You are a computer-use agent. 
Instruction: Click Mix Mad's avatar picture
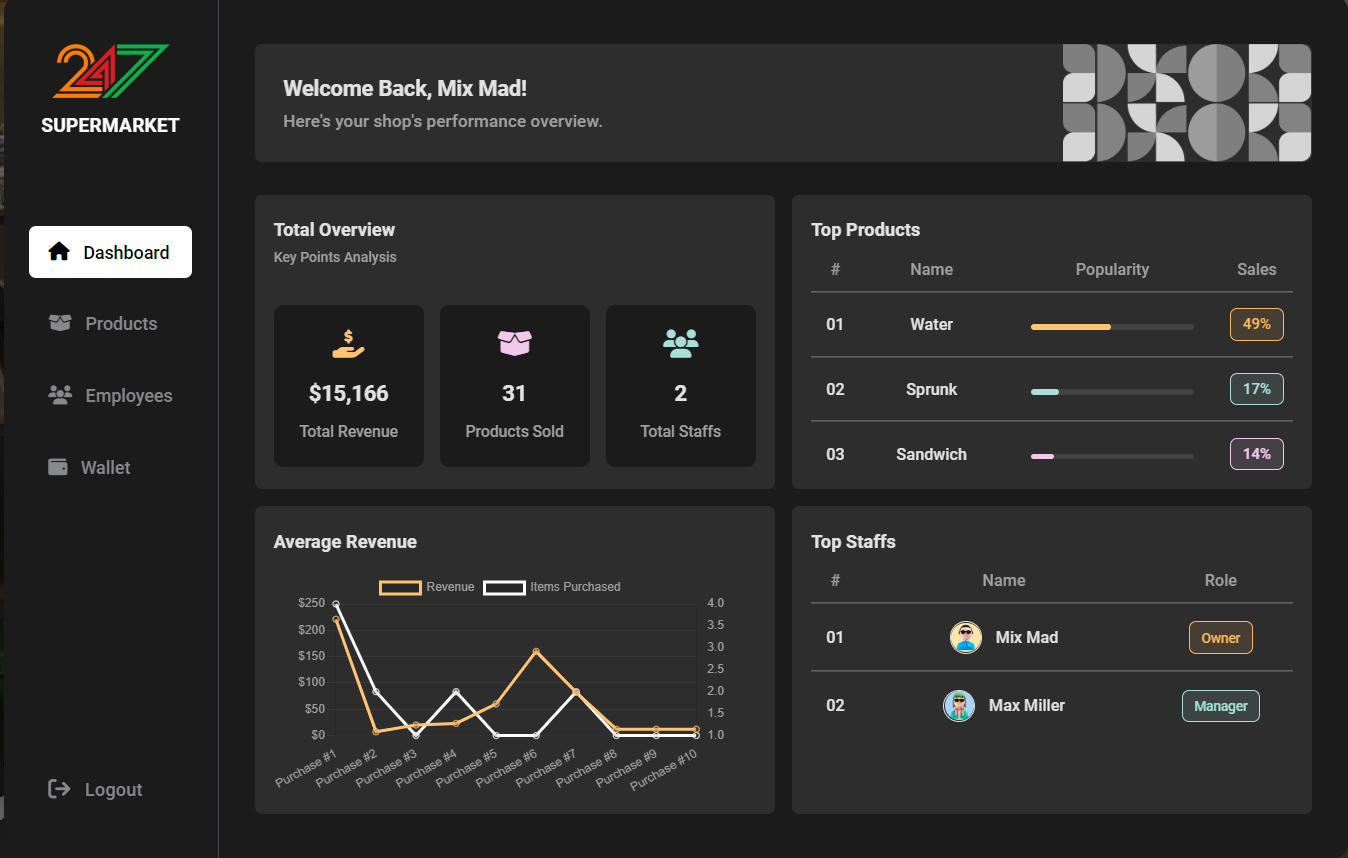(966, 638)
